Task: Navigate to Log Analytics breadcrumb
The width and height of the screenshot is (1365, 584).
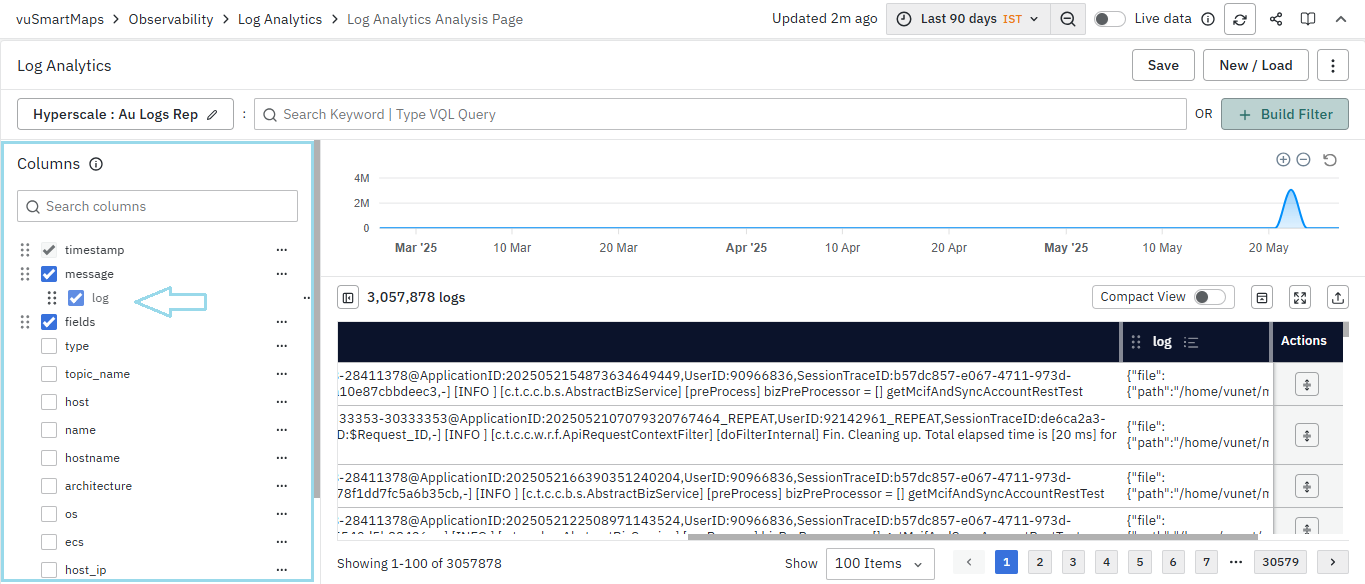Action: 280,19
